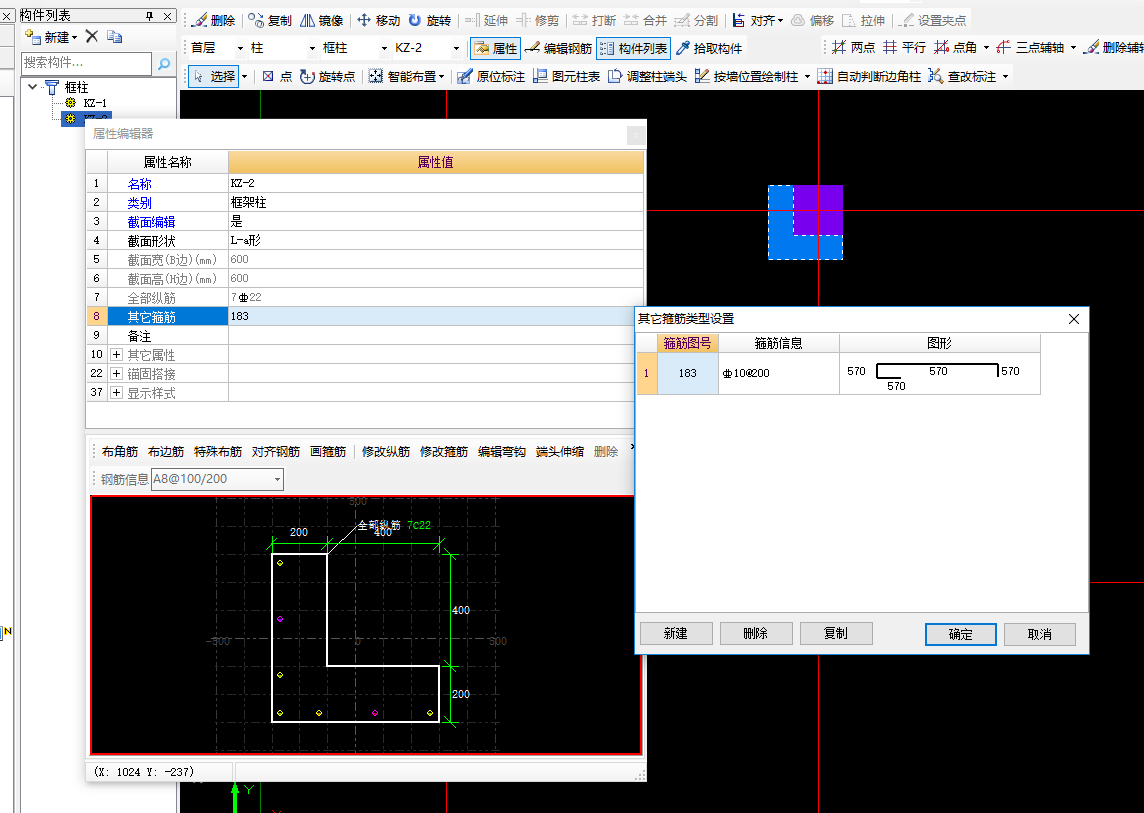The image size is (1144, 813).
Task: Confirm with the 确定 button
Action: pyautogui.click(x=960, y=634)
